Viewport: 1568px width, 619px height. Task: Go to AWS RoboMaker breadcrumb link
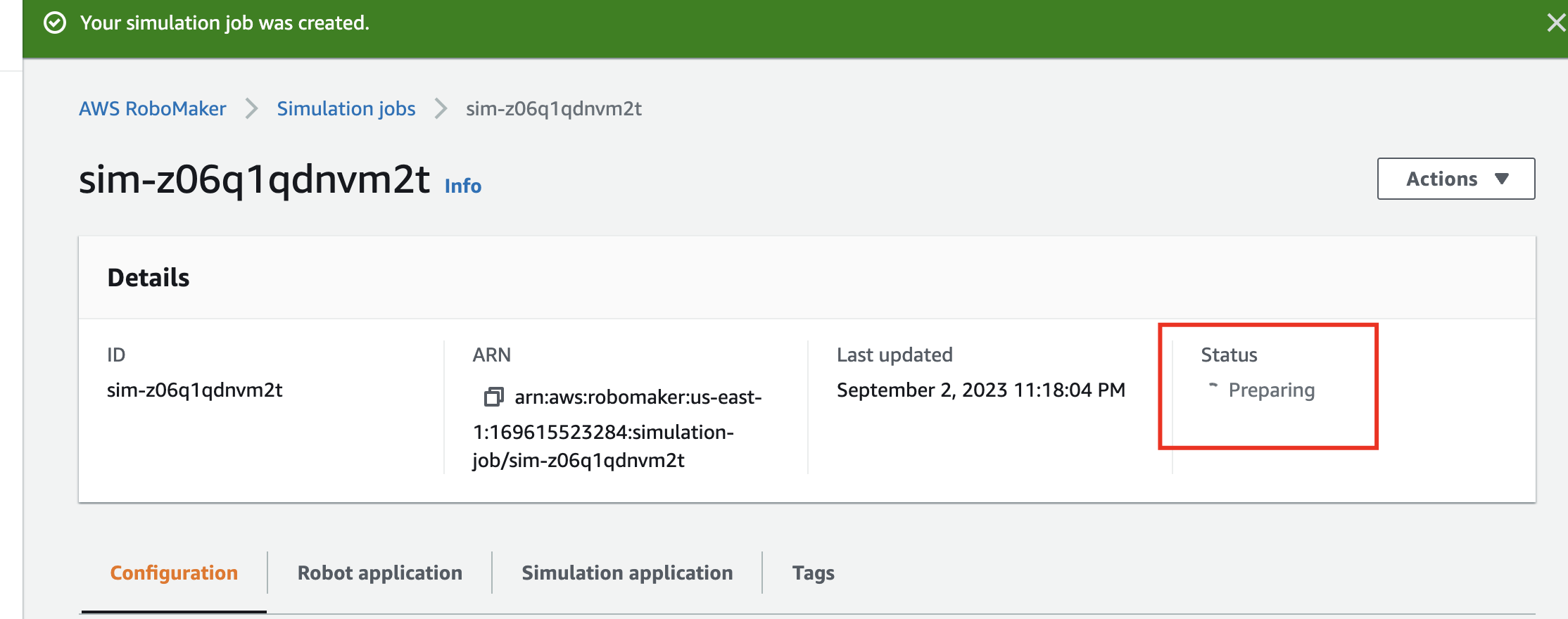click(152, 109)
